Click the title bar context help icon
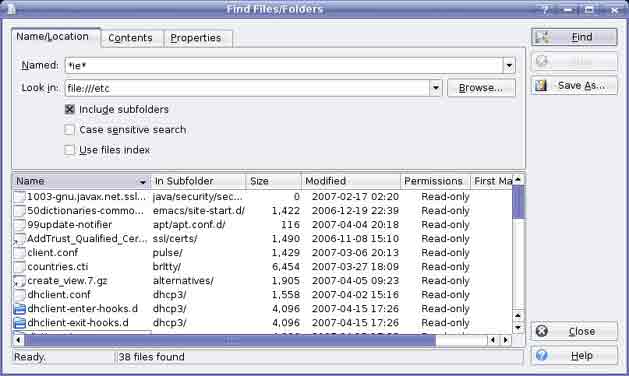 click(545, 10)
